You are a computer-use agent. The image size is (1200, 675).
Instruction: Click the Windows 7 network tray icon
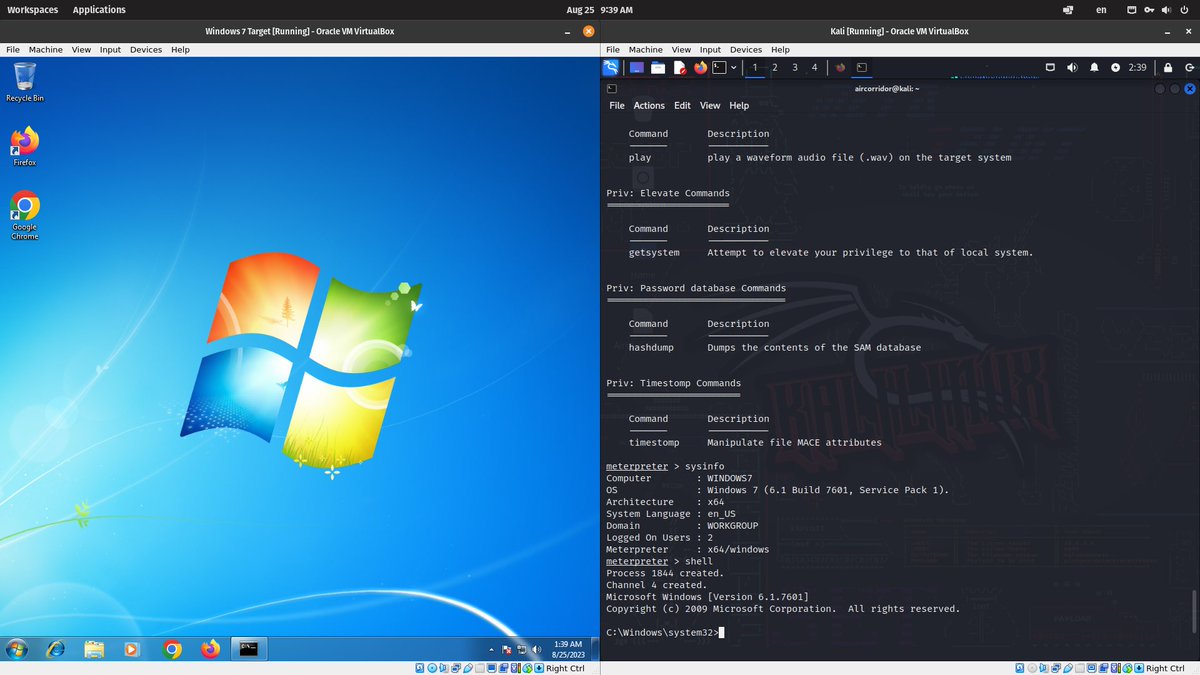(521, 650)
